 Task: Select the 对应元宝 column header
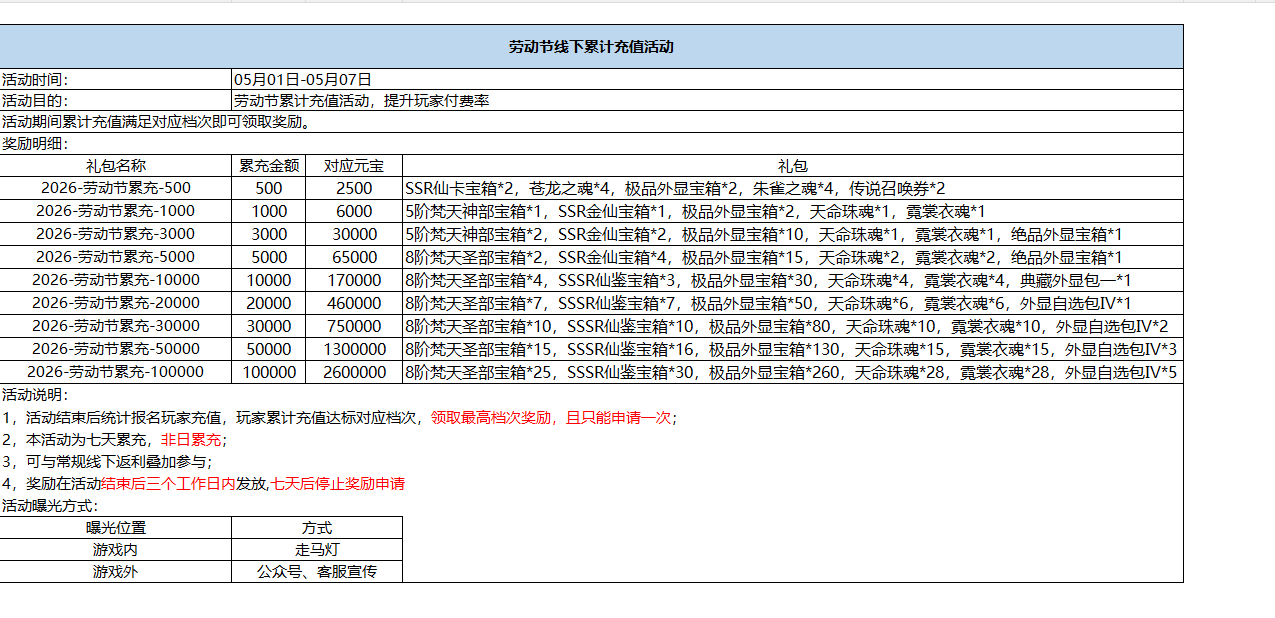(354, 166)
